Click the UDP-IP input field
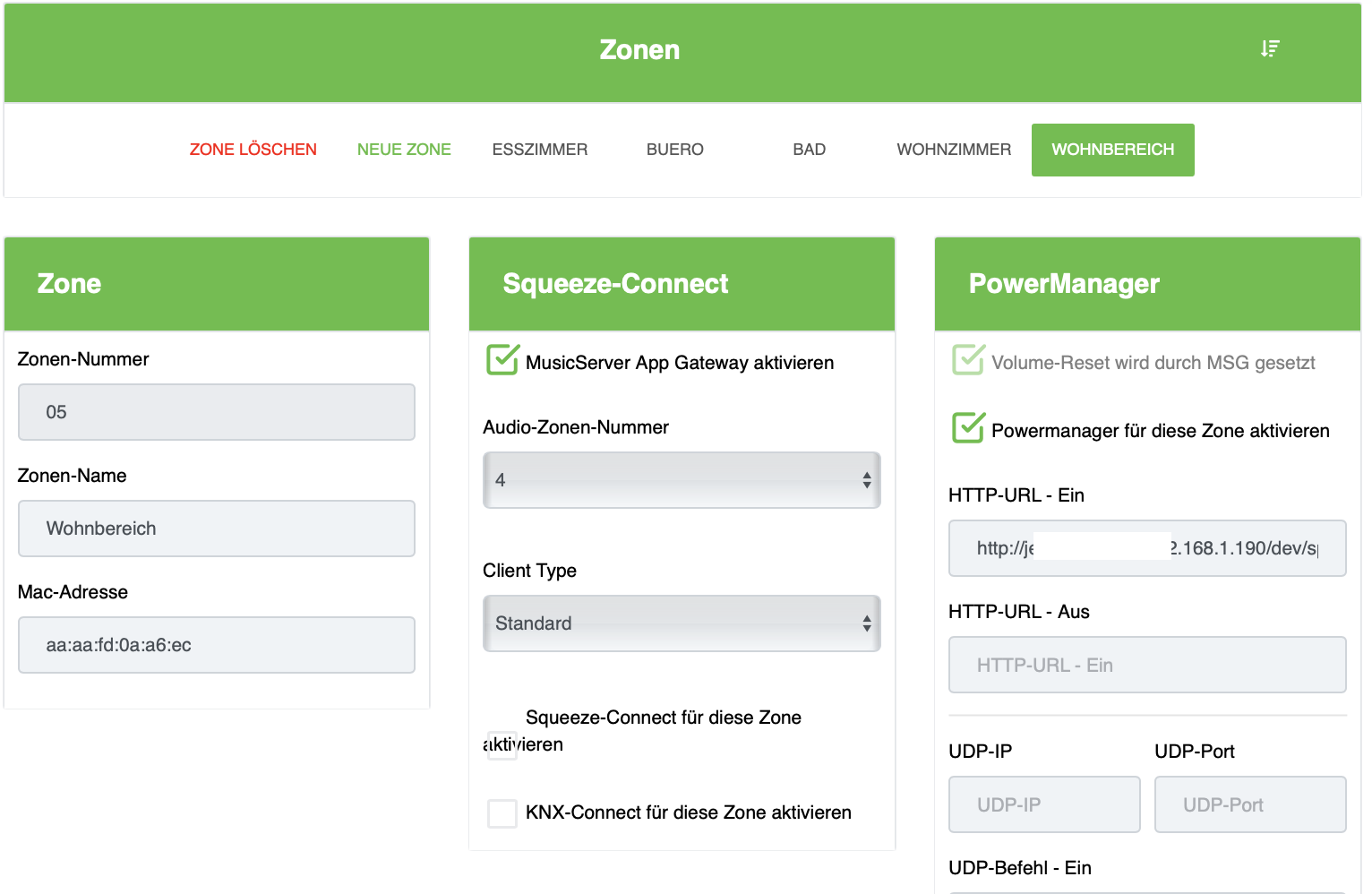This screenshot has height=894, width=1372. (x=1044, y=804)
